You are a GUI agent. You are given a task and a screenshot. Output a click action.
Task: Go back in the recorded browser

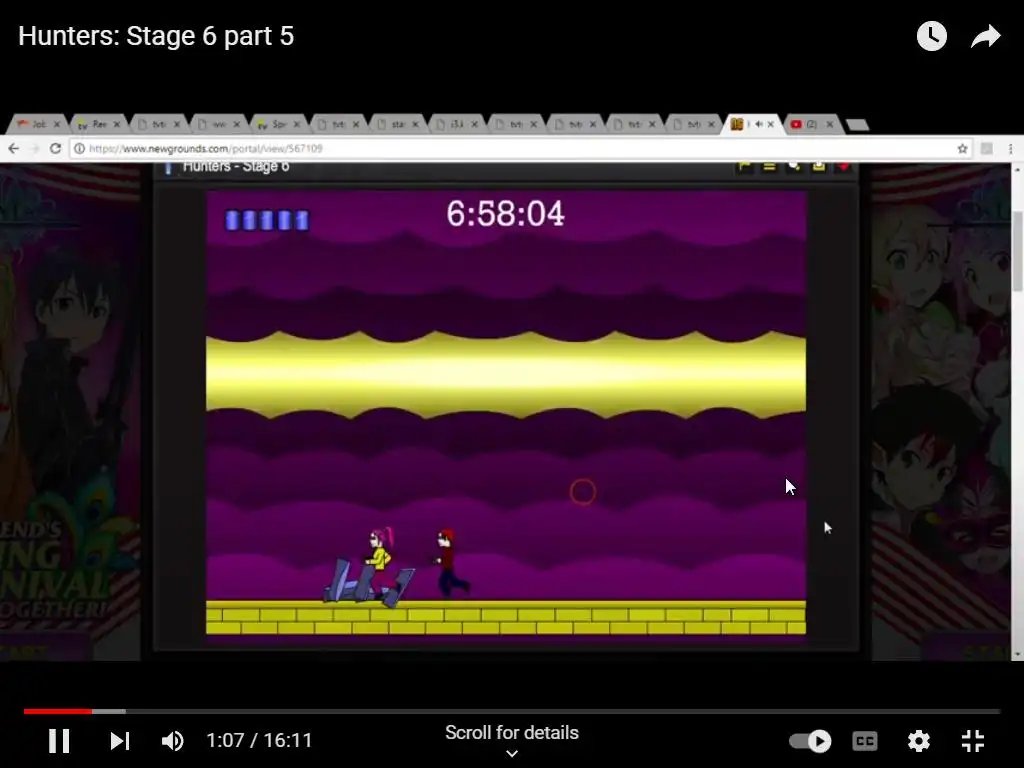13,148
